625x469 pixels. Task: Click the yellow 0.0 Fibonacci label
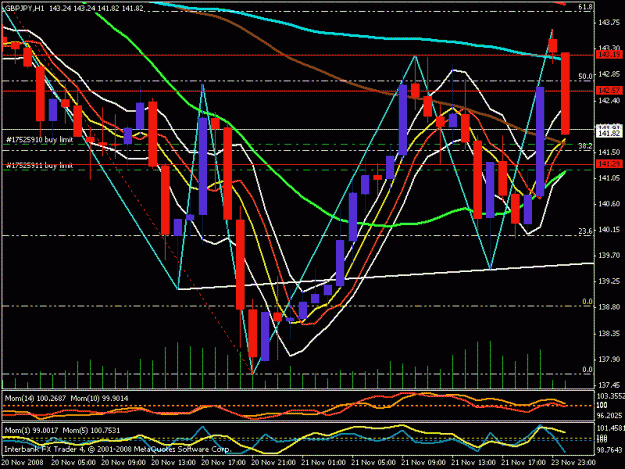587,302
